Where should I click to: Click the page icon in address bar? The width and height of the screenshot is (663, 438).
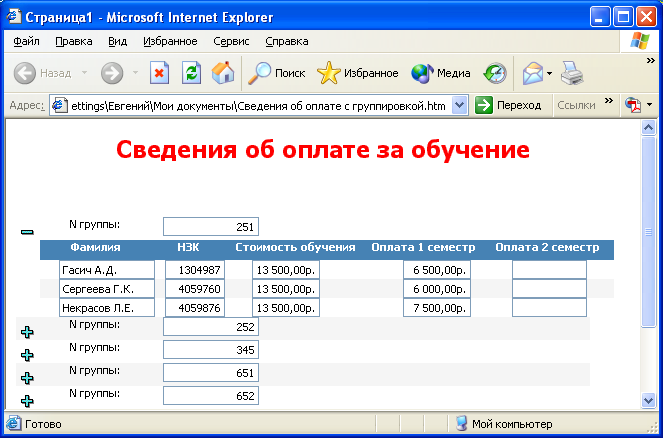60,105
